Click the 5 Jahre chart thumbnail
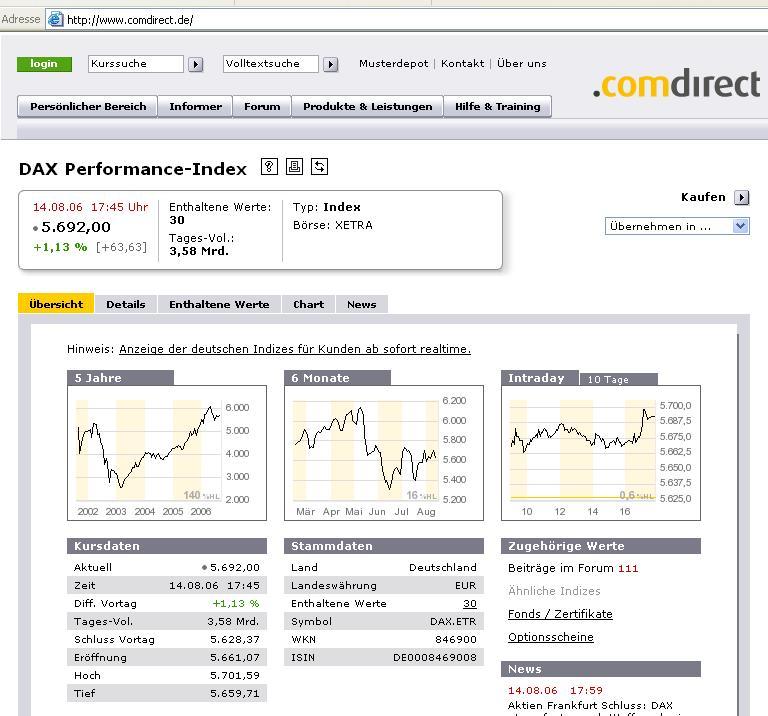This screenshot has height=716, width=768. [167, 453]
